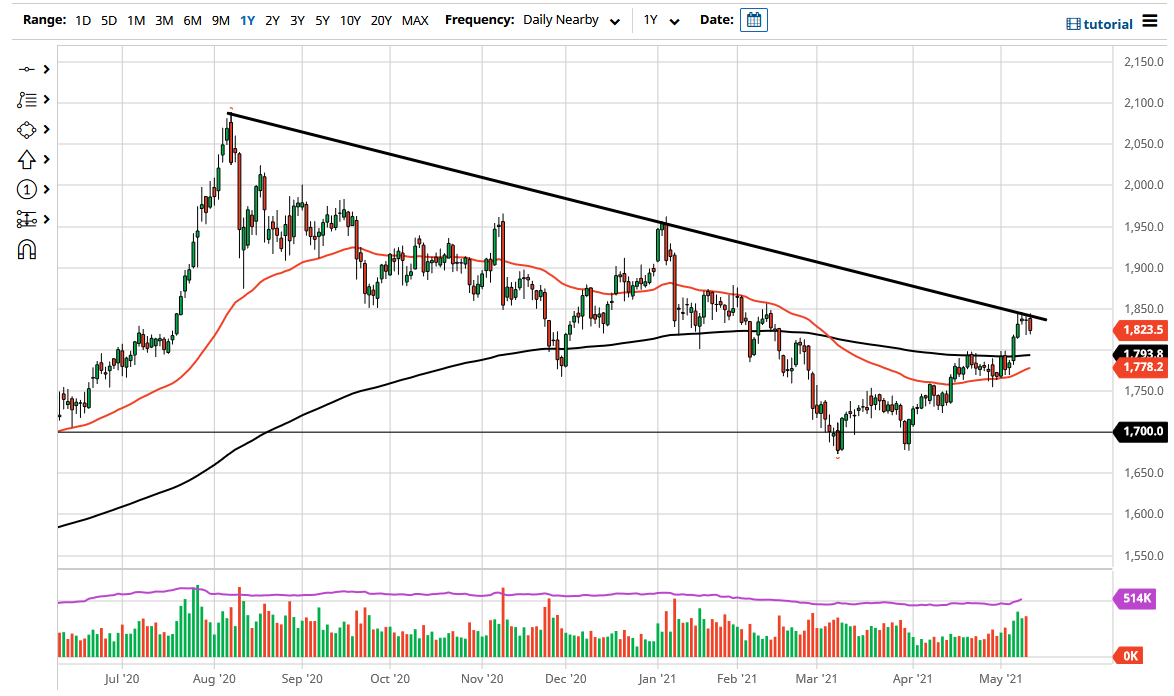Set range to 5D
The width and height of the screenshot is (1174, 696).
[x=109, y=20]
